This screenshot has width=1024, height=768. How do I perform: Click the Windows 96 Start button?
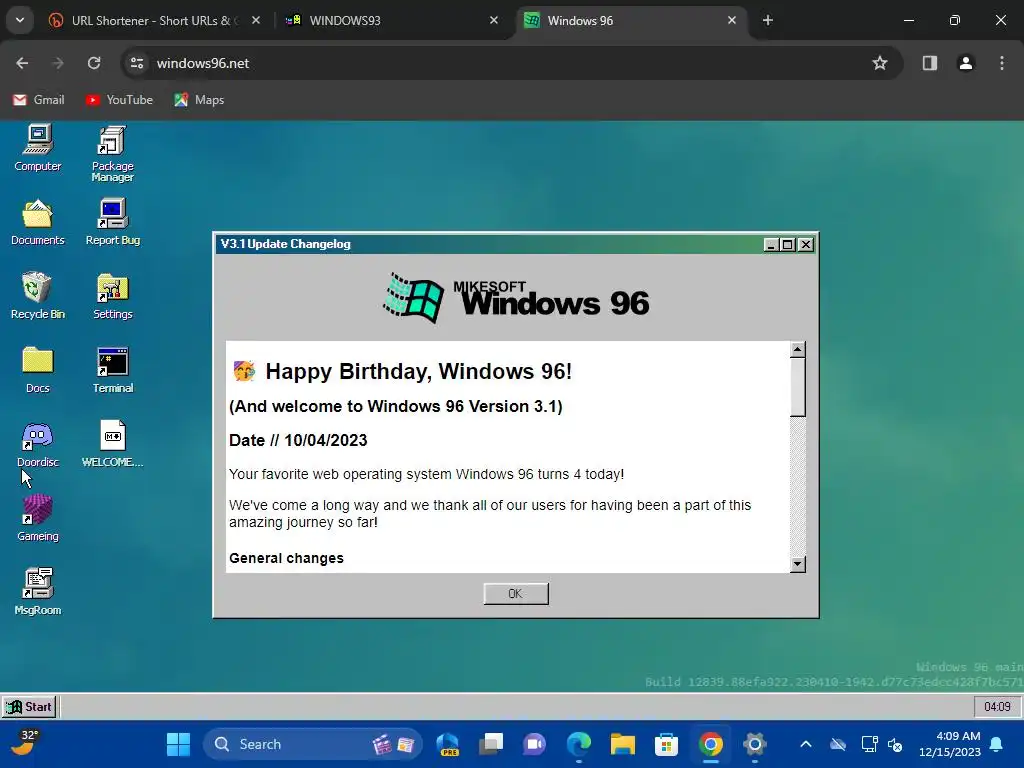pos(29,707)
